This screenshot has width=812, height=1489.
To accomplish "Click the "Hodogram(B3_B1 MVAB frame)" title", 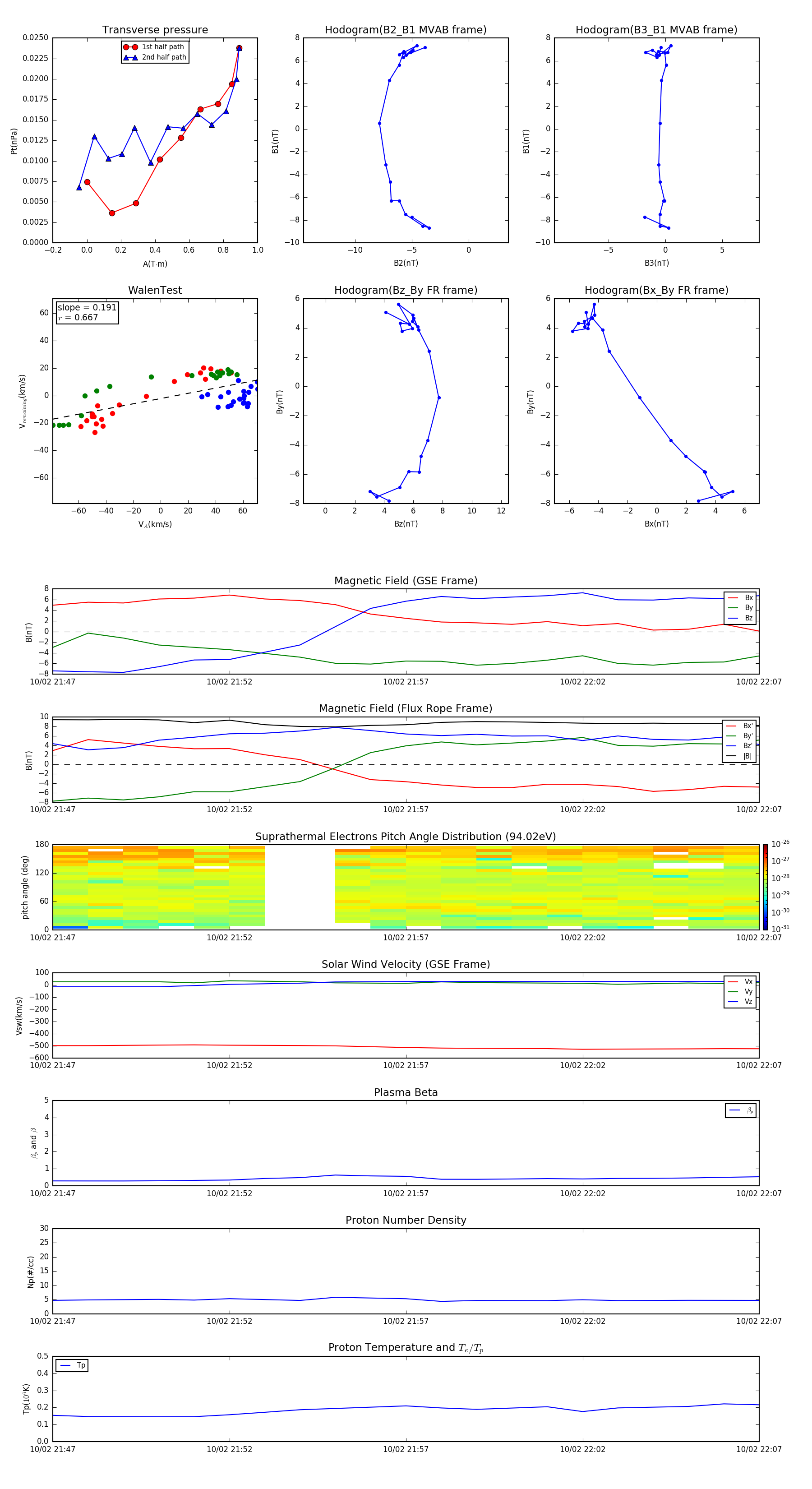I will [656, 30].
